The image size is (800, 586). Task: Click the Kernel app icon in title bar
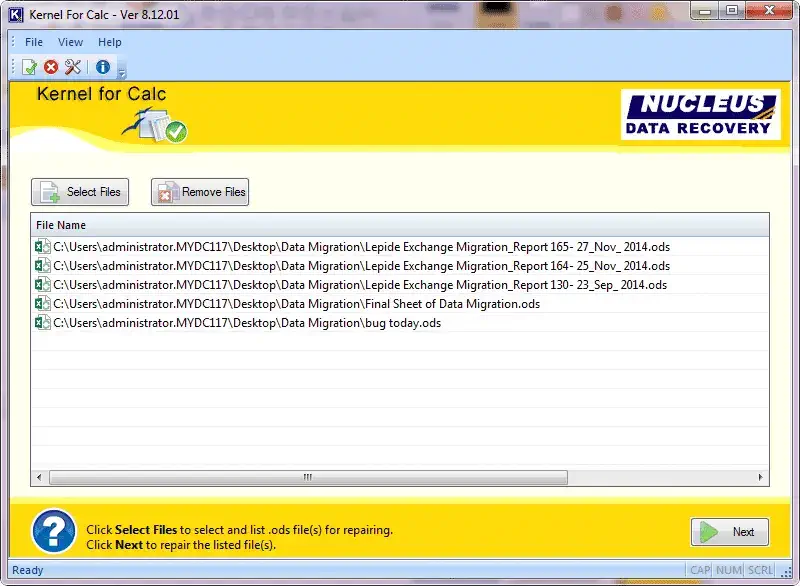16,15
